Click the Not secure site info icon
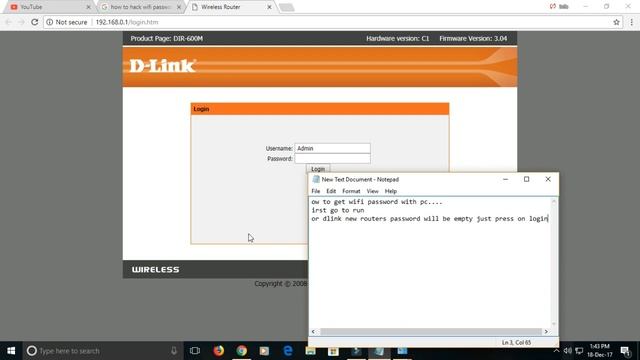 click(49, 22)
